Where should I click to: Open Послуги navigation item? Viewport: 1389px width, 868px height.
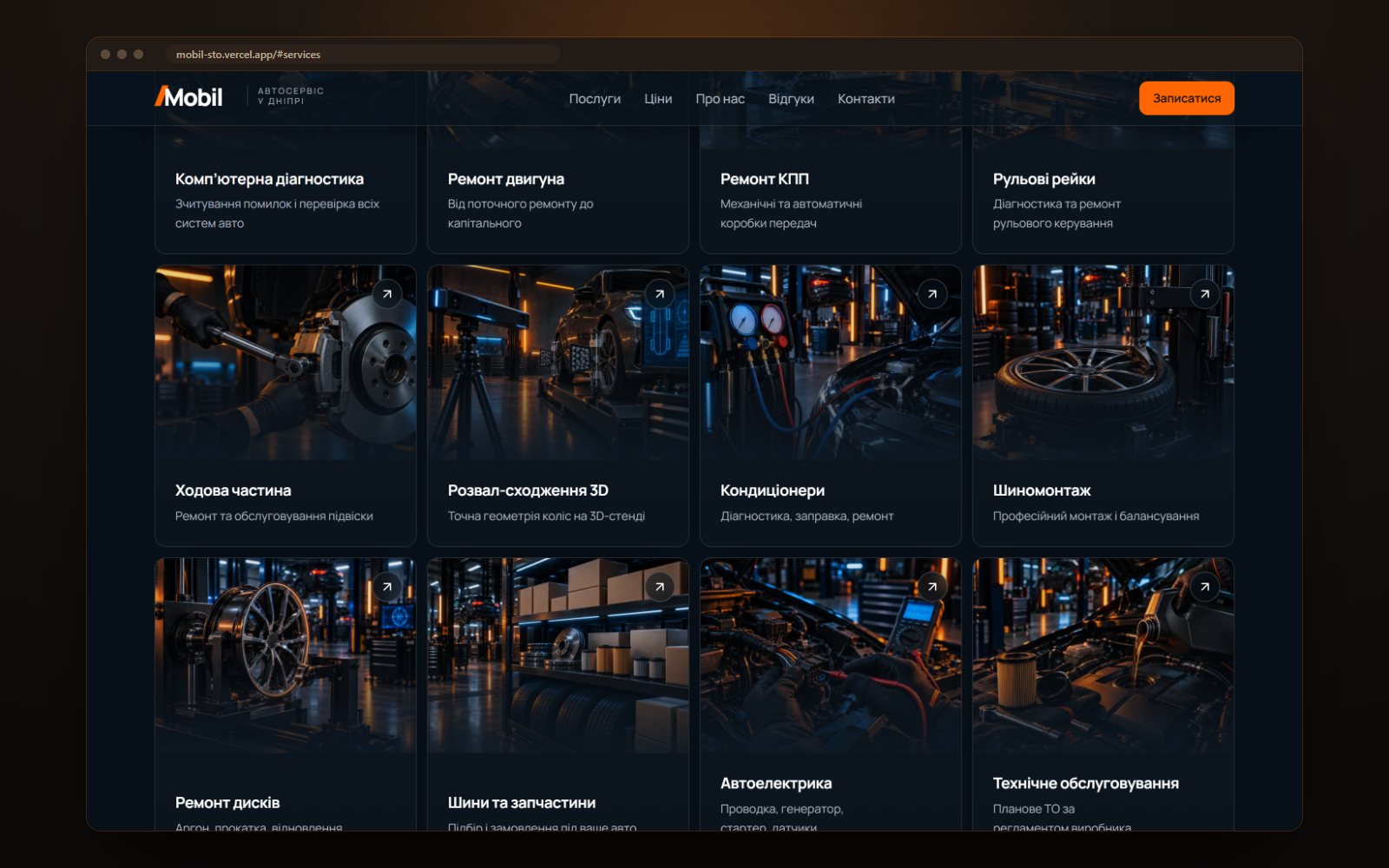pos(595,99)
